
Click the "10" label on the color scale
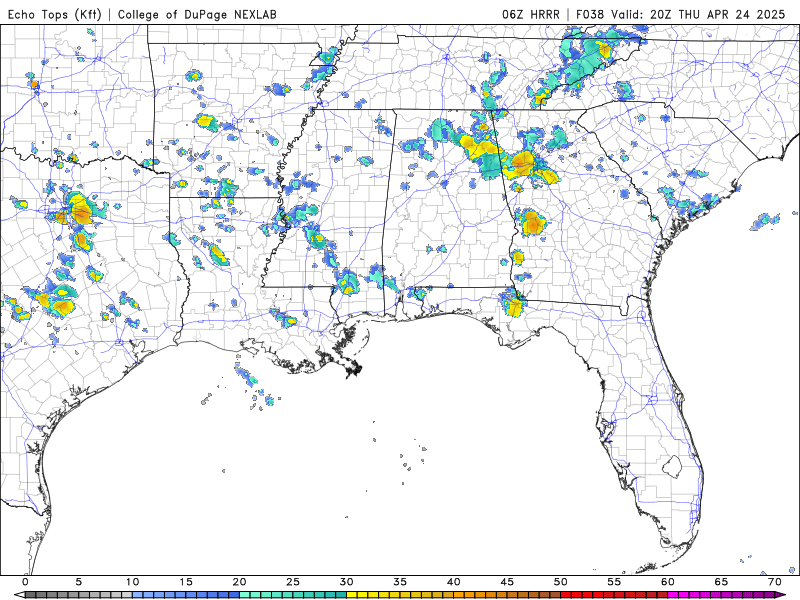[132, 582]
